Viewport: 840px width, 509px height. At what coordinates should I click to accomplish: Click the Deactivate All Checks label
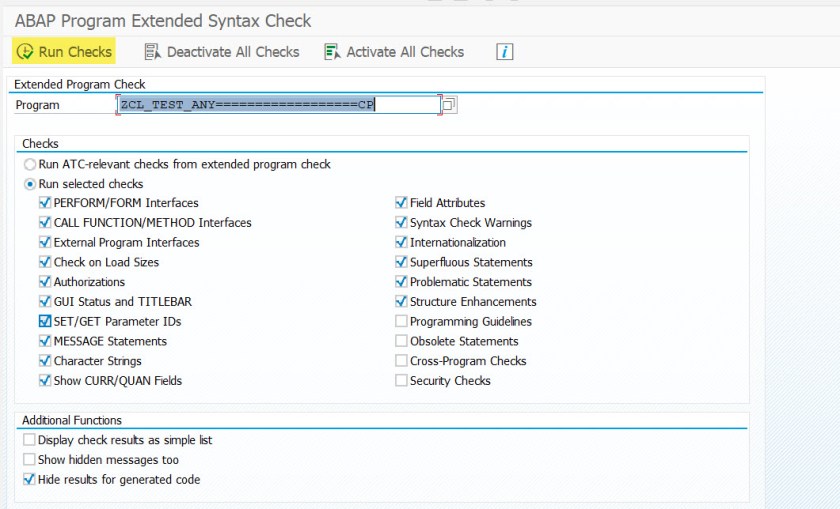tap(232, 51)
